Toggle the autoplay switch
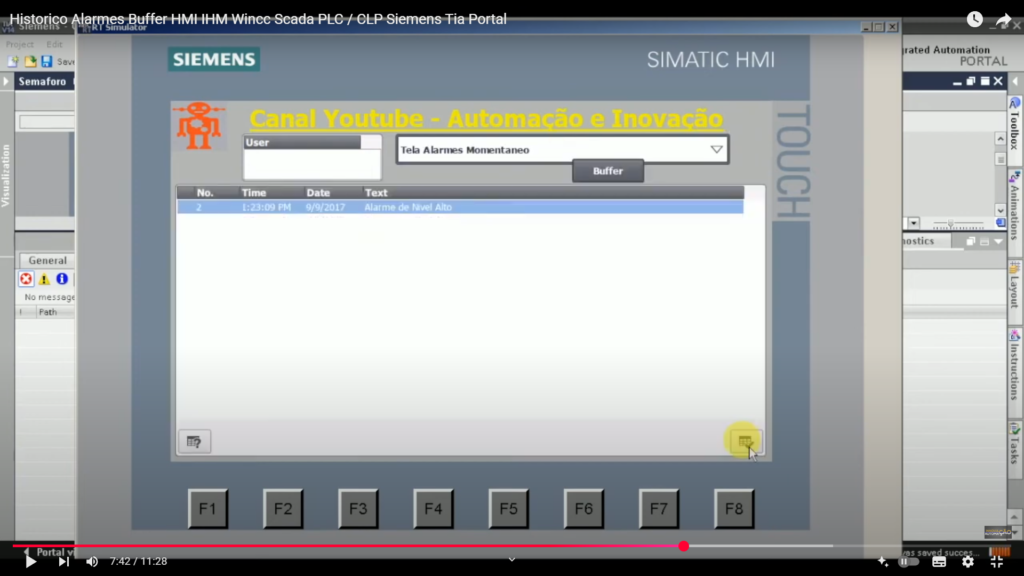Viewport: 1024px width, 576px height. pyautogui.click(x=909, y=561)
